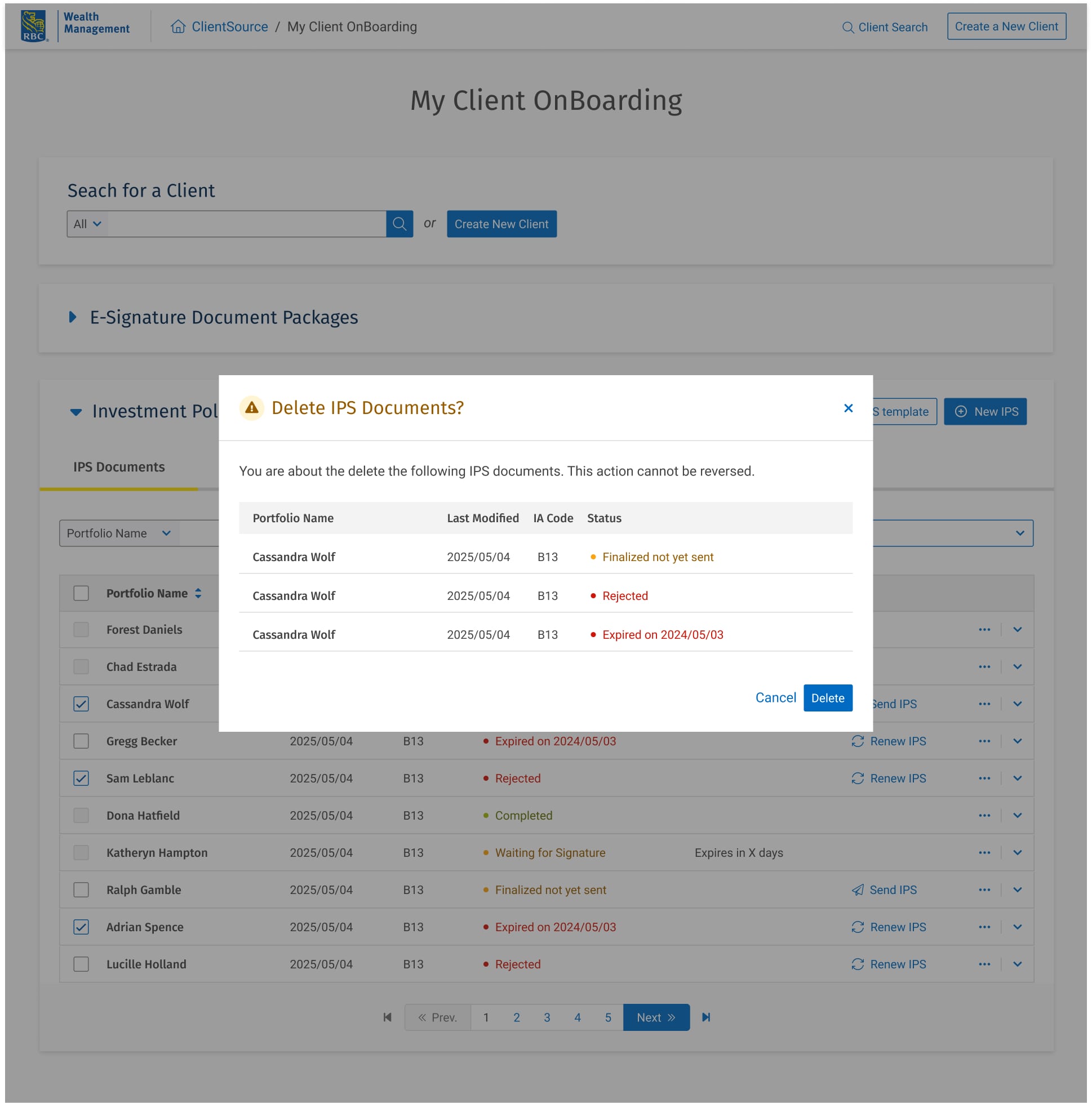Switch to IPS Documents tab
The image size is (1092, 1103).
[119, 467]
